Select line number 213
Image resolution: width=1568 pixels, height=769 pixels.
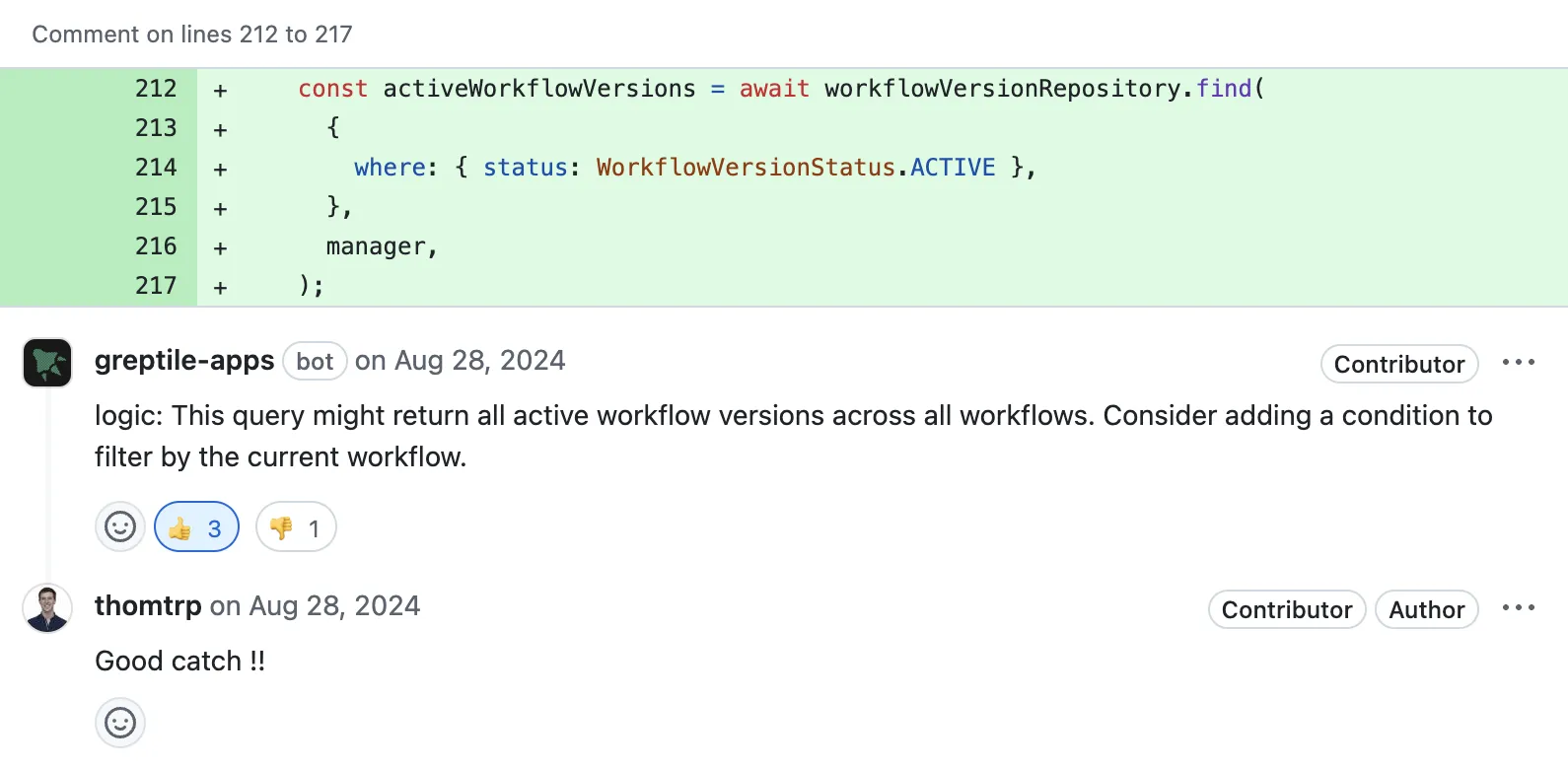(x=156, y=128)
